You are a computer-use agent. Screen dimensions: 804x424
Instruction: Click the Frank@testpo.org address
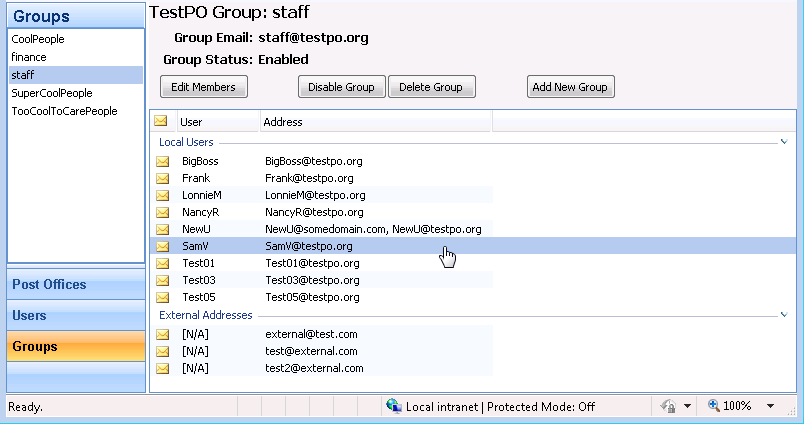309,178
